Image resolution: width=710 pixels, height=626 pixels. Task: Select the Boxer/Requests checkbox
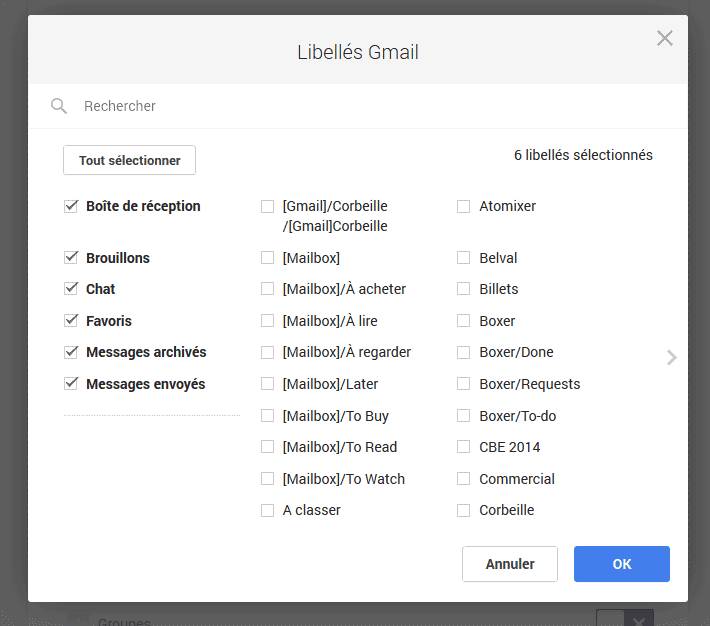pos(463,384)
